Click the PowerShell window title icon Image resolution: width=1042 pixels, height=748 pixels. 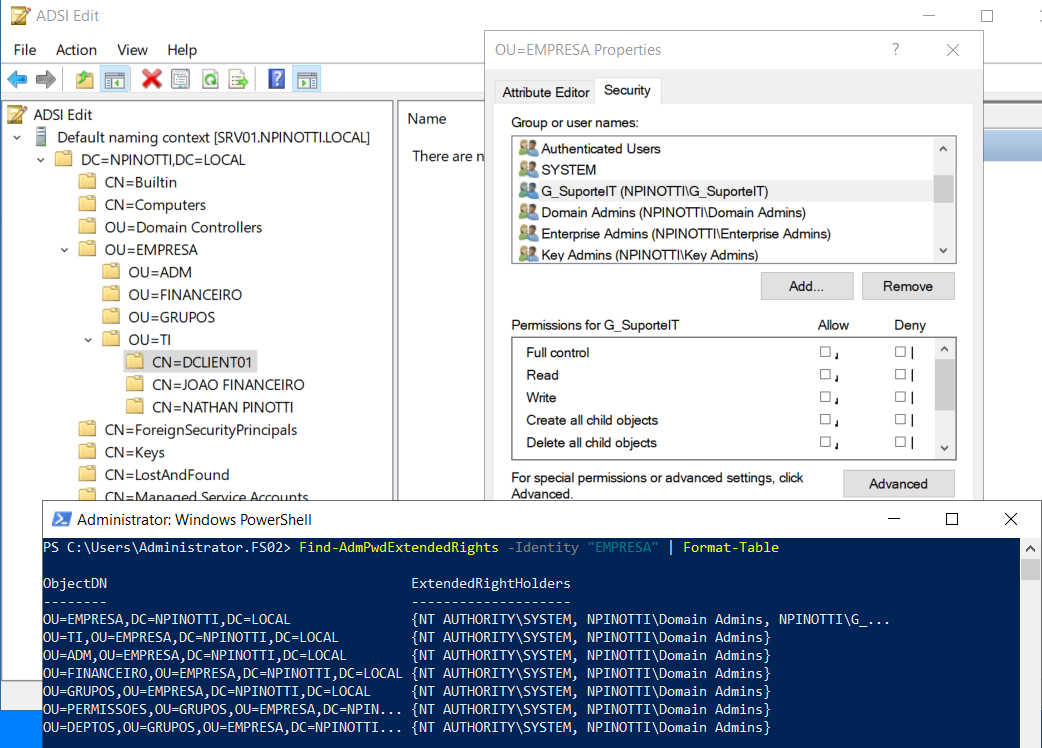pyautogui.click(x=62, y=519)
